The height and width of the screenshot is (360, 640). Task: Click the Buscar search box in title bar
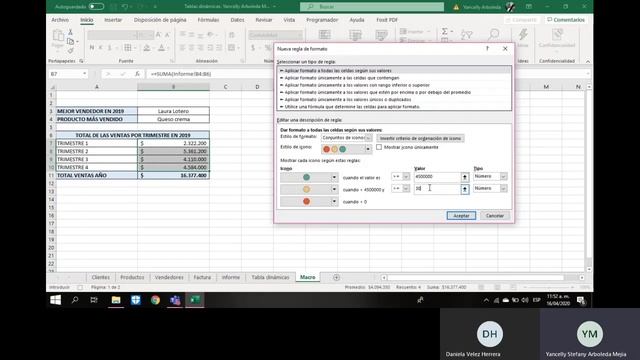point(372,7)
